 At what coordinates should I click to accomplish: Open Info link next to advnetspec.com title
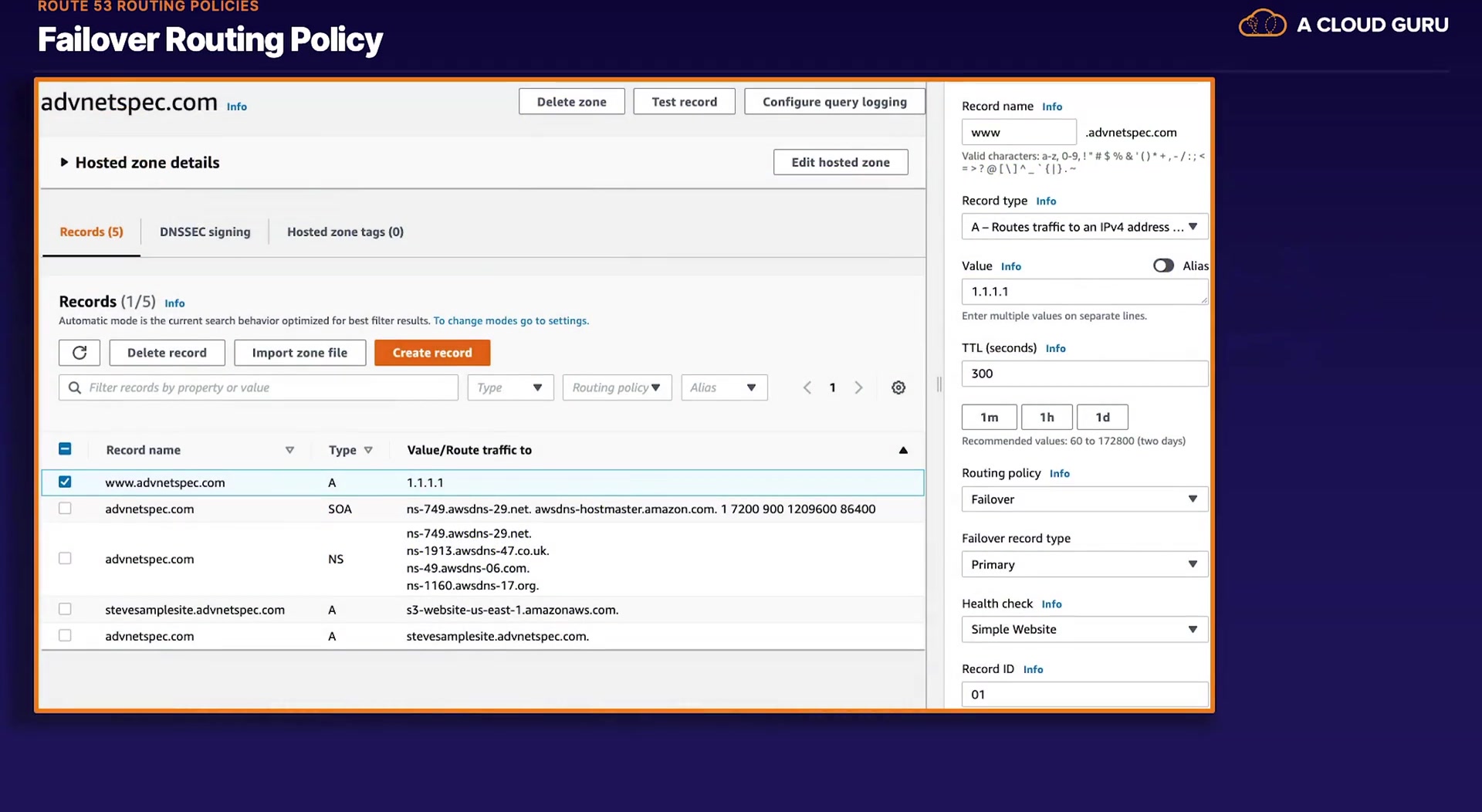[x=237, y=107]
